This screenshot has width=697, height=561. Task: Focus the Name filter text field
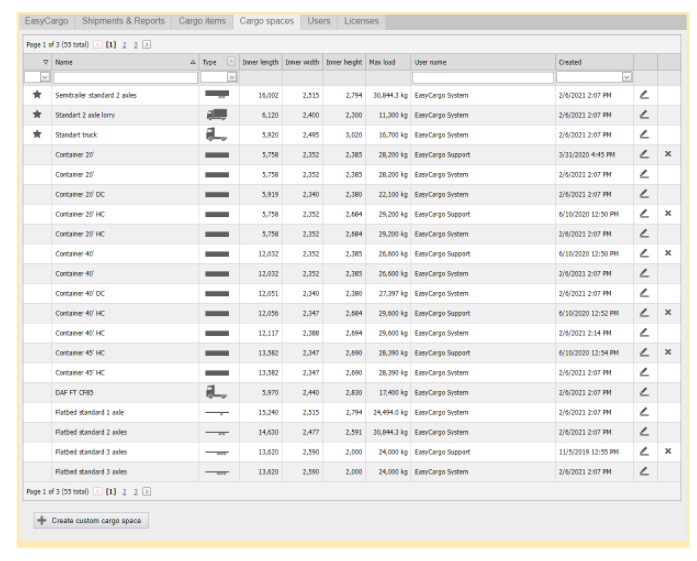coord(125,77)
